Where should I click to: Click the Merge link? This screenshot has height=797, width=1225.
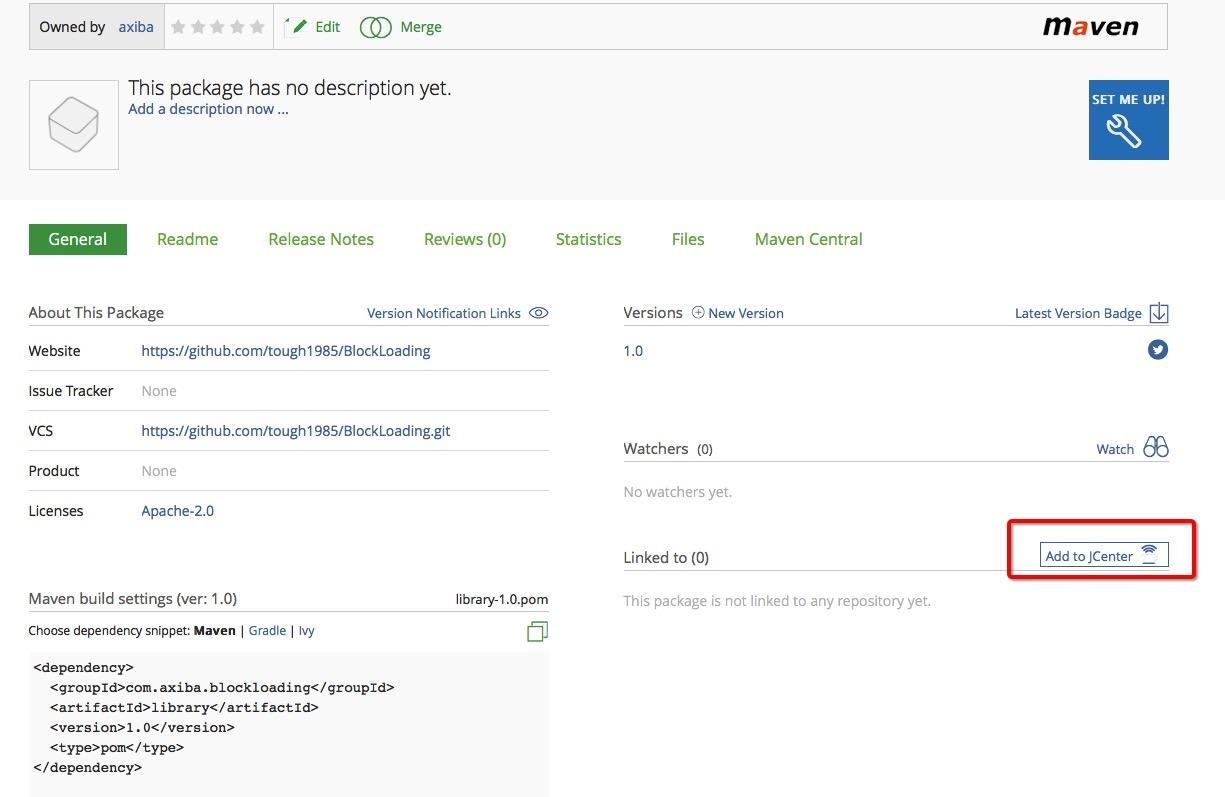[421, 27]
